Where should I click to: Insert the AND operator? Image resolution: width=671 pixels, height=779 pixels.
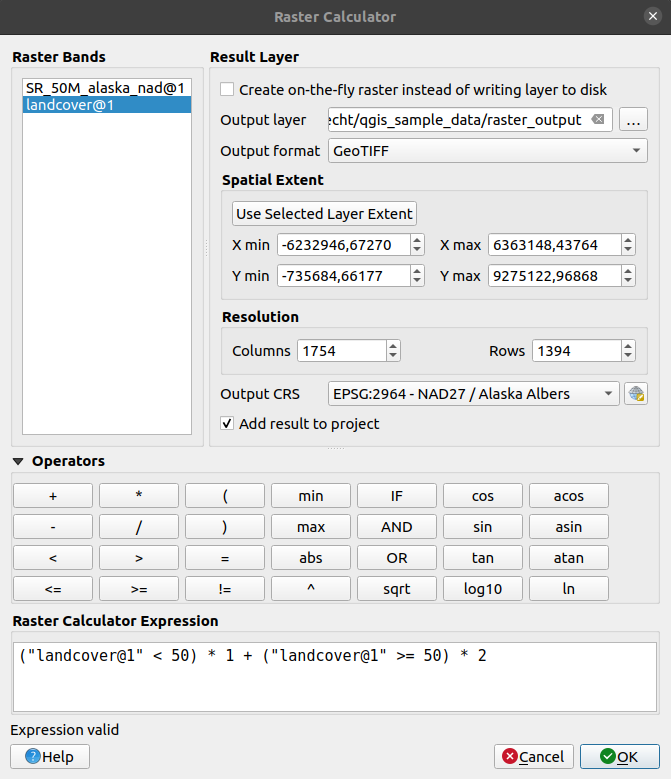(396, 527)
